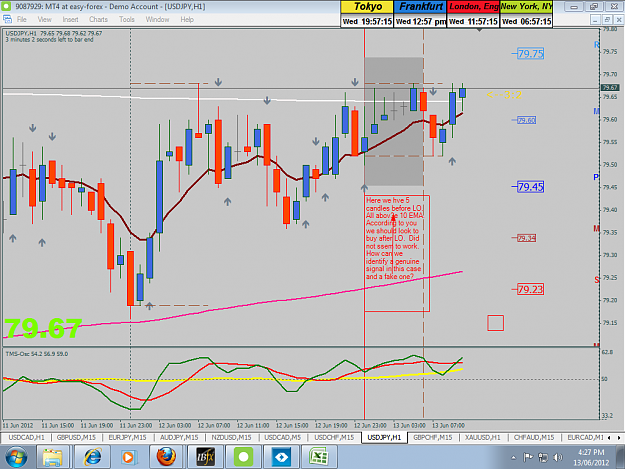Click London time Wed 11:57:15
This screenshot has width=625, height=469.
point(473,22)
